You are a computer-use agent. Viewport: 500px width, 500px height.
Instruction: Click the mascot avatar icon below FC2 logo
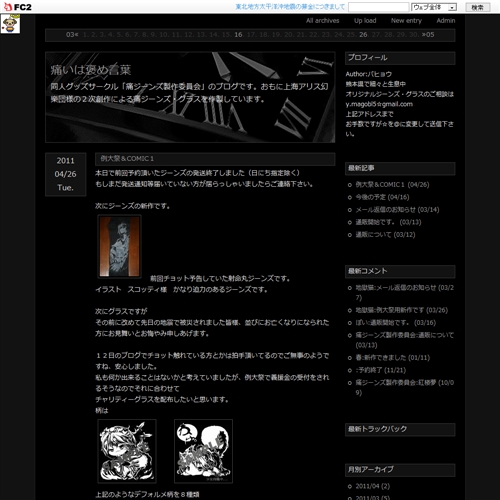pyautogui.click(x=10, y=24)
